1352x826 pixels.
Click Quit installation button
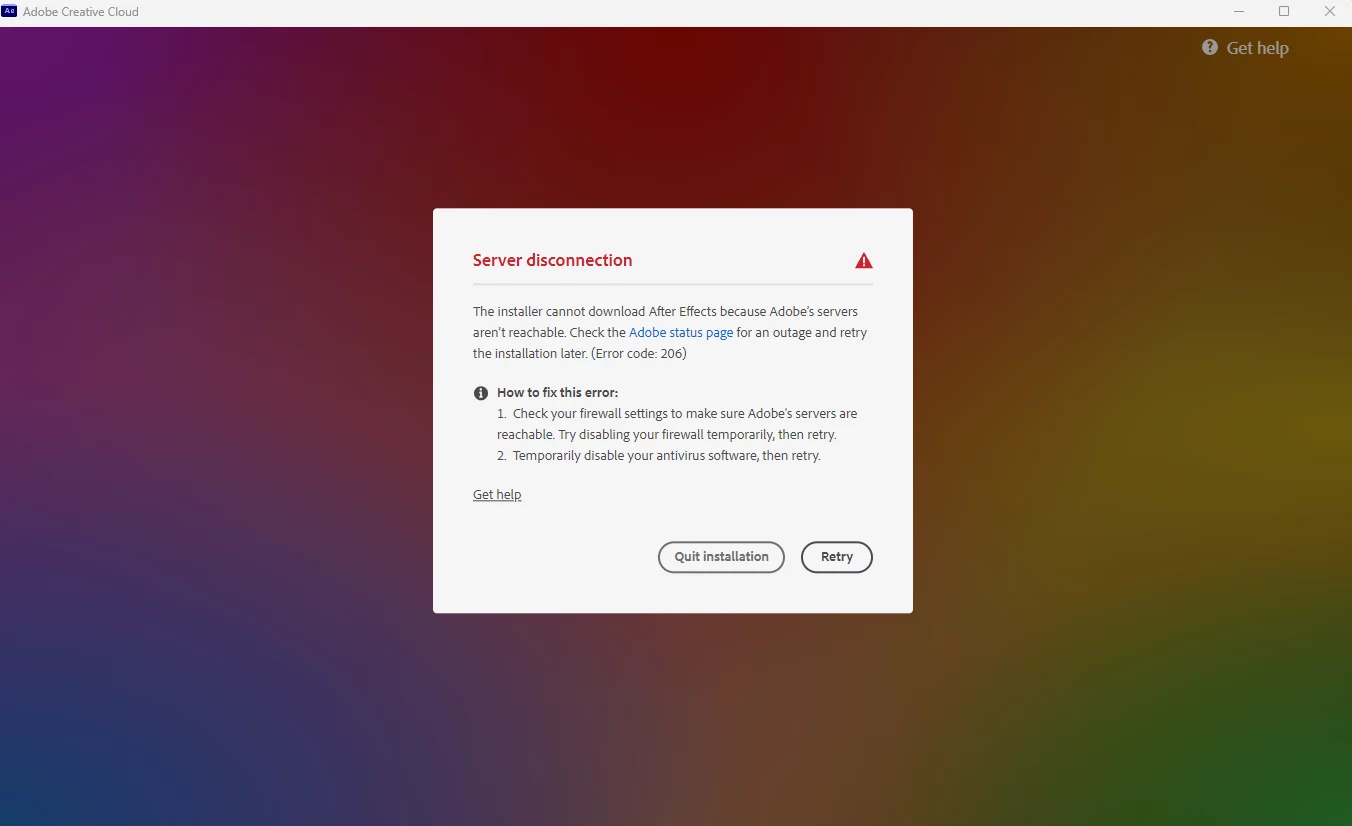(x=721, y=557)
